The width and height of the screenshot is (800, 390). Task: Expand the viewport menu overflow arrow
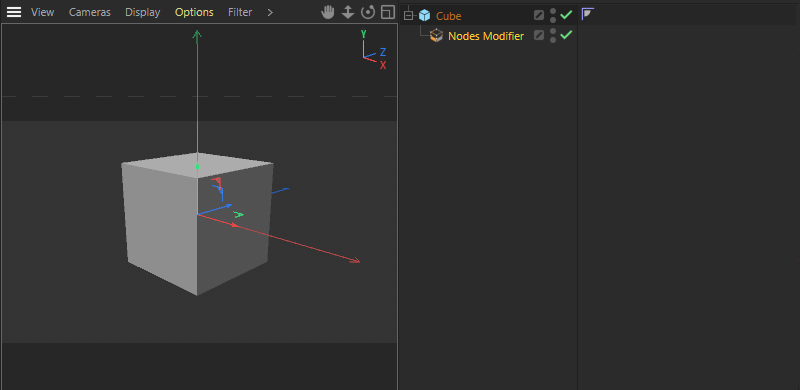pos(270,12)
